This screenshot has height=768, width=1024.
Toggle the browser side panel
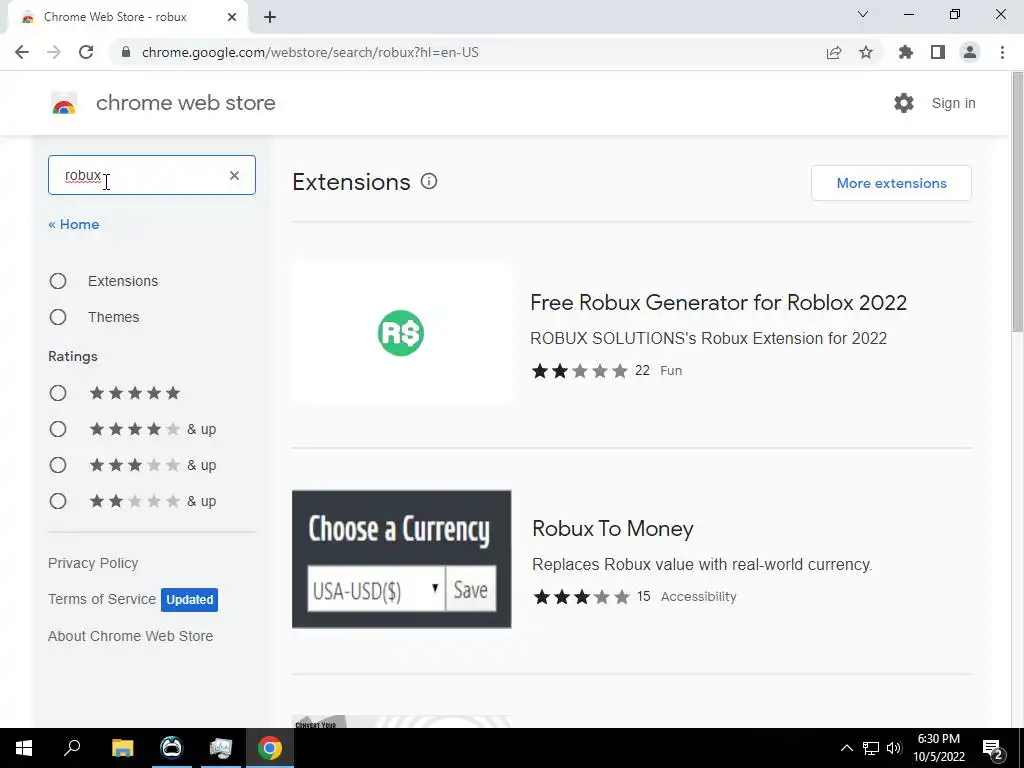[x=938, y=52]
